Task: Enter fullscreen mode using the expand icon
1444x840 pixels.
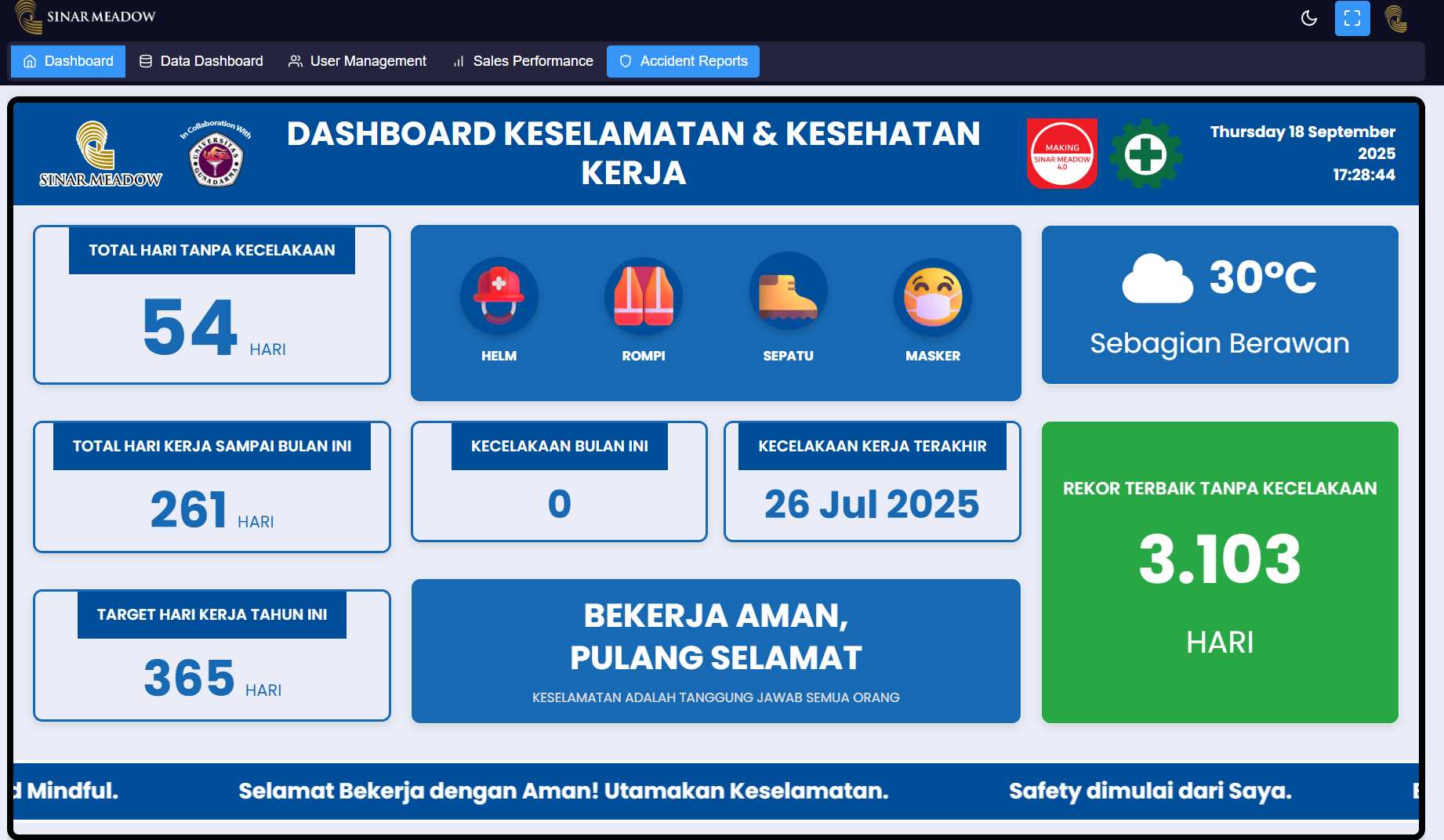Action: (x=1351, y=18)
